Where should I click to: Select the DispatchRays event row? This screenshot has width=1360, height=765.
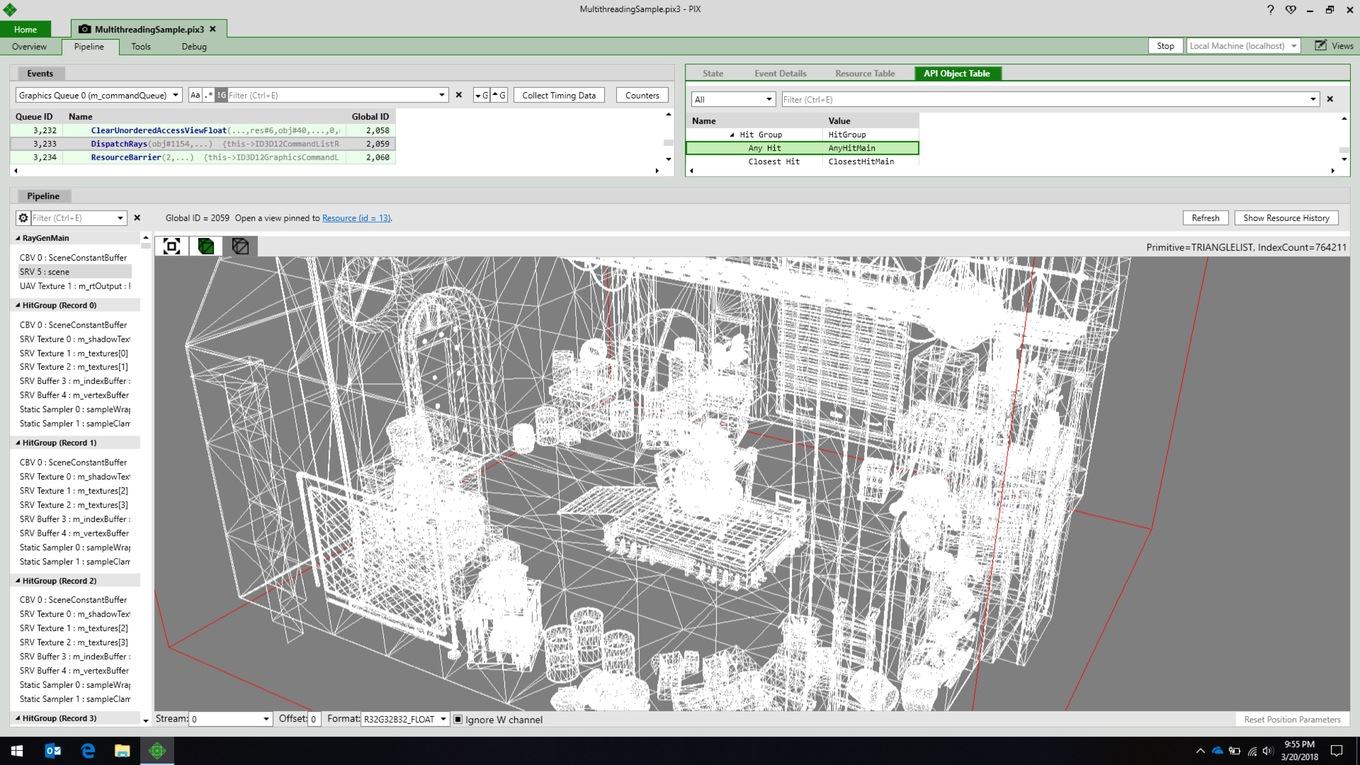[x=203, y=144]
